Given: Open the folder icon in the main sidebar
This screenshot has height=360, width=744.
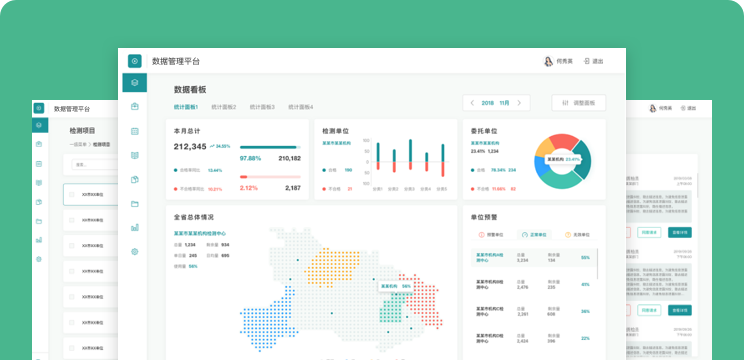Looking at the screenshot, I should click(x=135, y=204).
